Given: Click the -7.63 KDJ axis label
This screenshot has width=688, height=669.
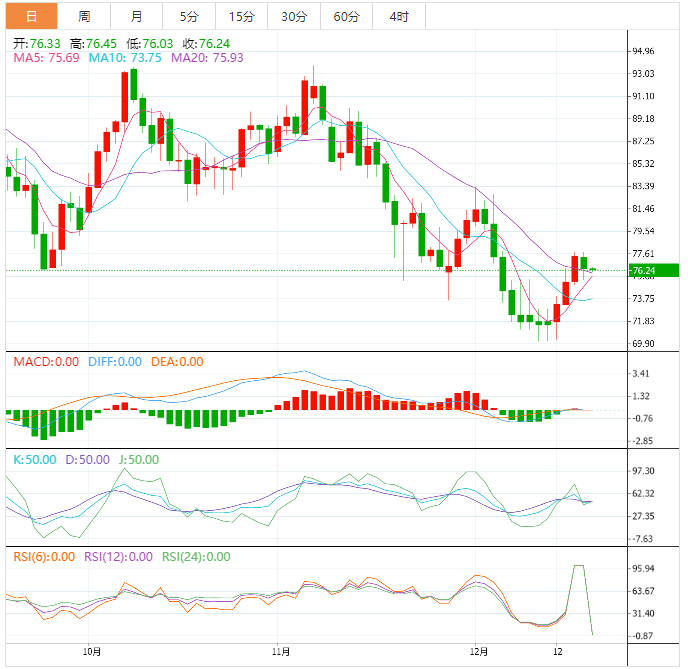Looking at the screenshot, I should 642,539.
